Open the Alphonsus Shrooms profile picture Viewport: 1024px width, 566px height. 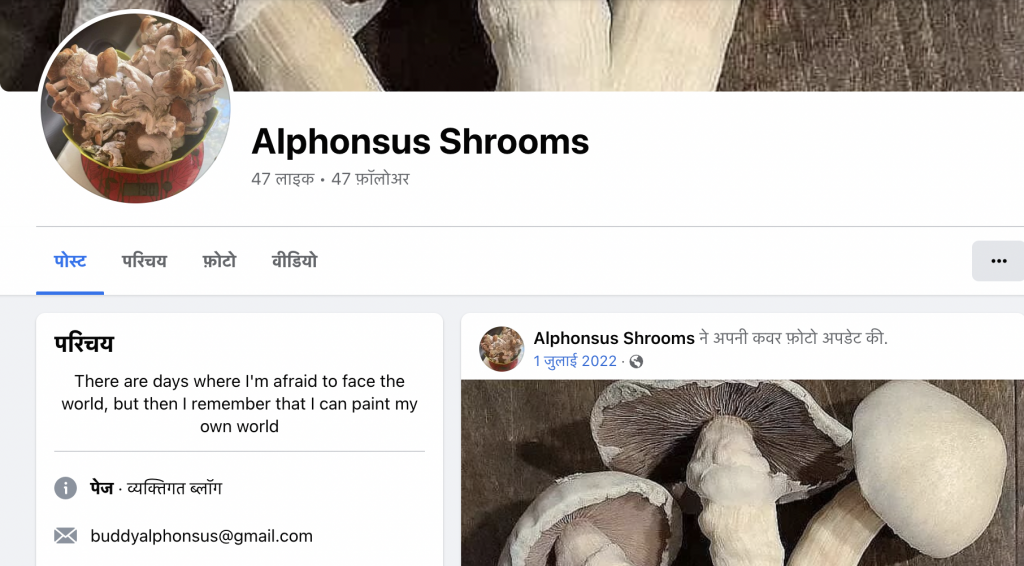pos(136,108)
